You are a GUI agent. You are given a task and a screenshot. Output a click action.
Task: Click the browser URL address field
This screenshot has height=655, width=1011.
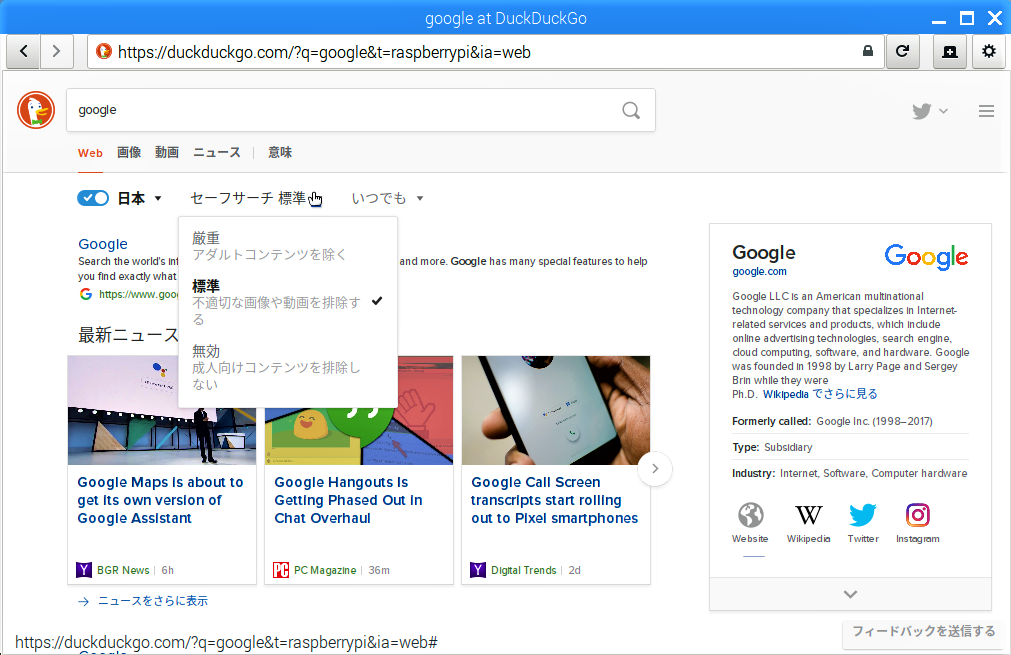click(484, 52)
